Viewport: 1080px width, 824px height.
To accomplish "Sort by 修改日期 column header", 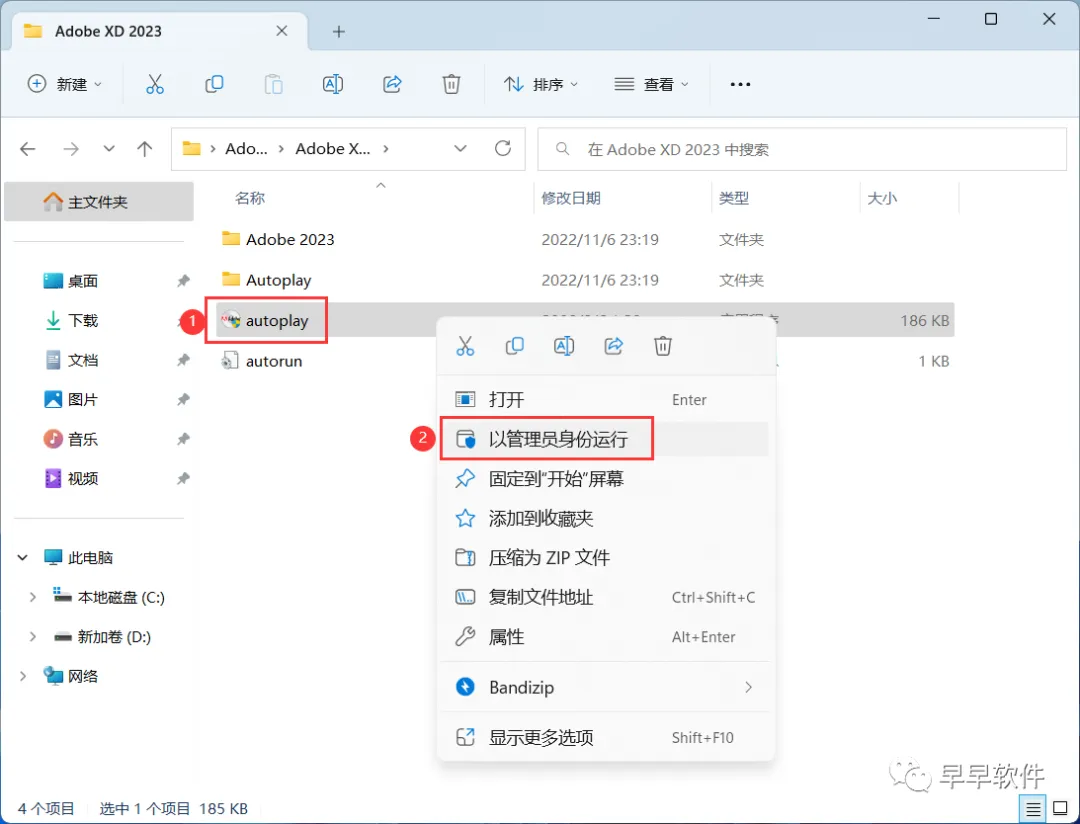I will click(571, 198).
